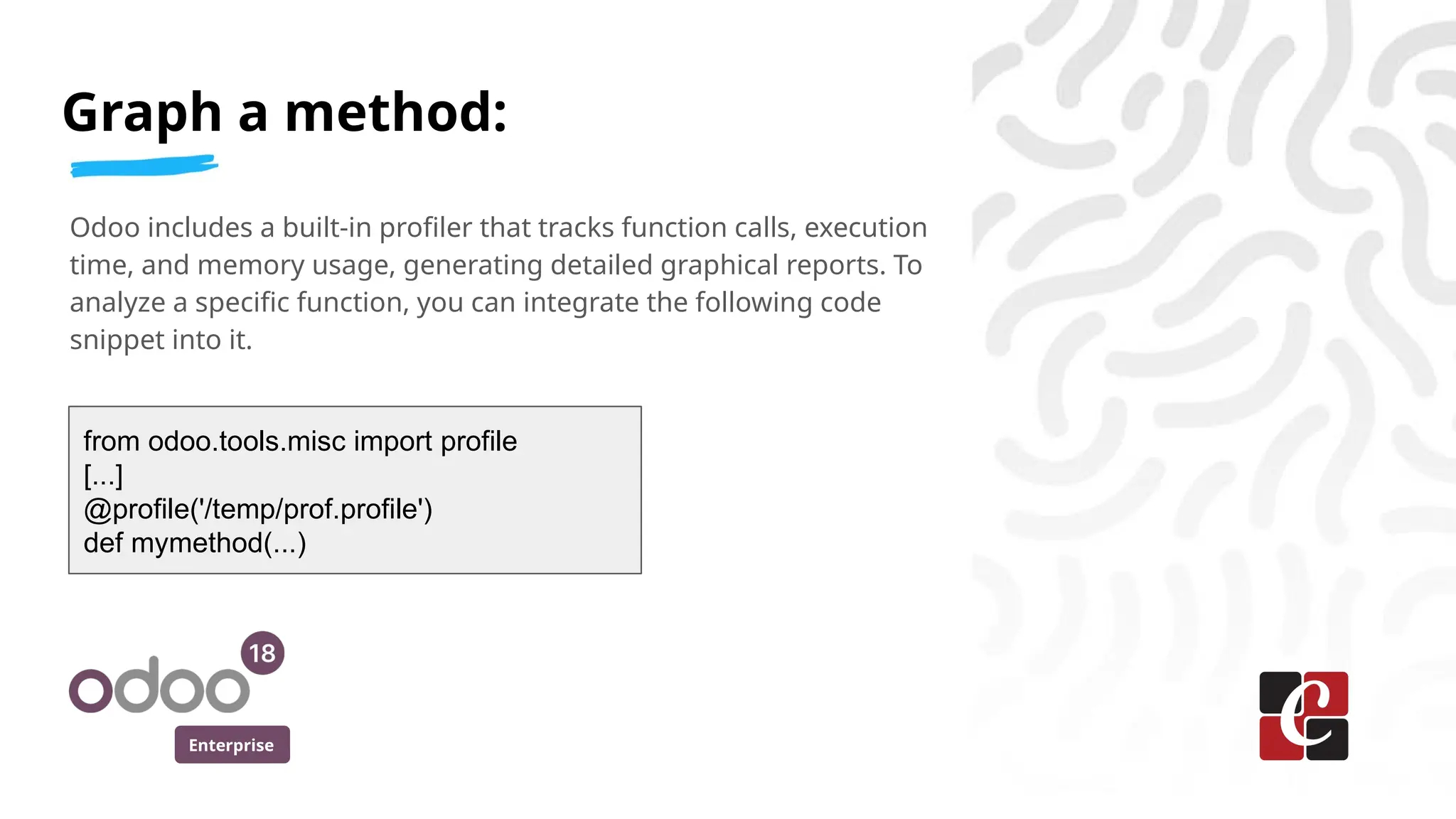Screen dimensions: 1456x819
Task: Click the gray squiggle pattern on the right
Action: [1209, 284]
